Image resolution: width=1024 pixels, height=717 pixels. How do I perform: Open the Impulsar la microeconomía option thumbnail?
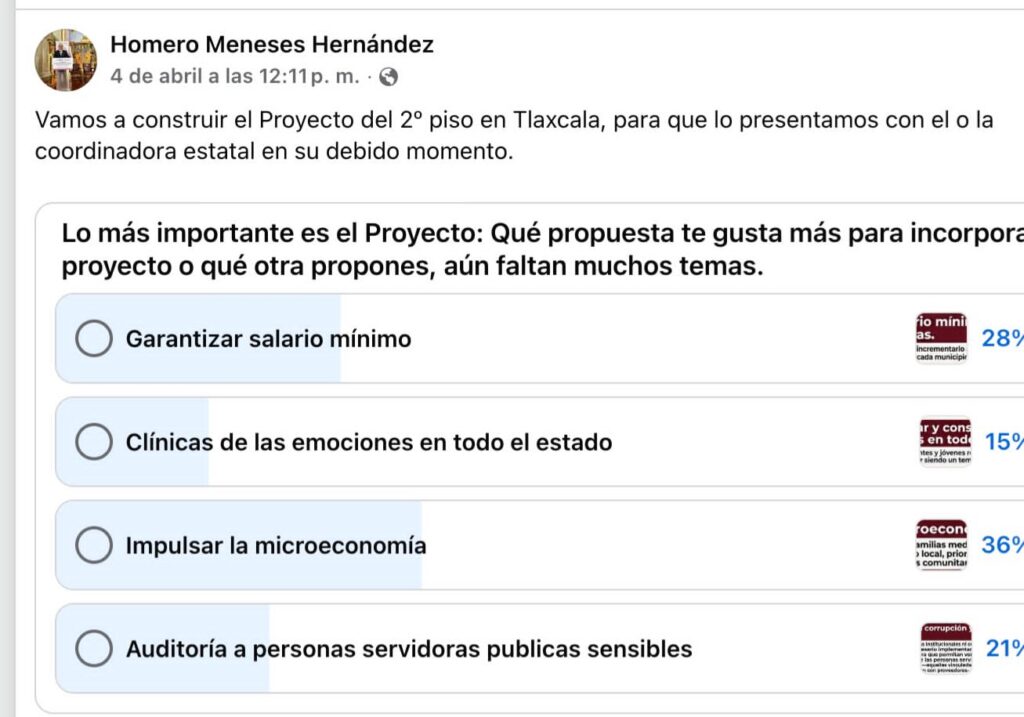click(x=941, y=545)
